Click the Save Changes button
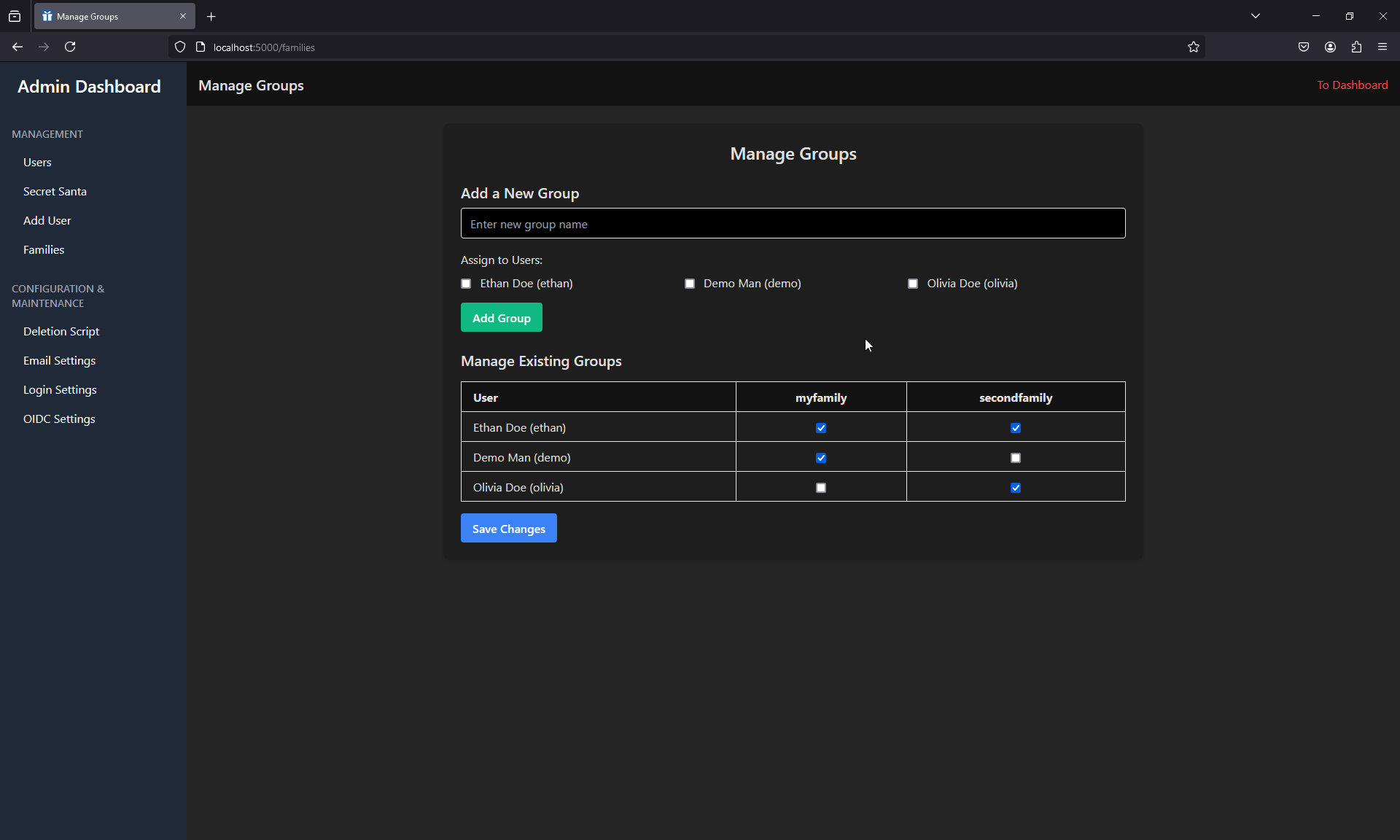This screenshot has height=840, width=1400. pos(509,529)
